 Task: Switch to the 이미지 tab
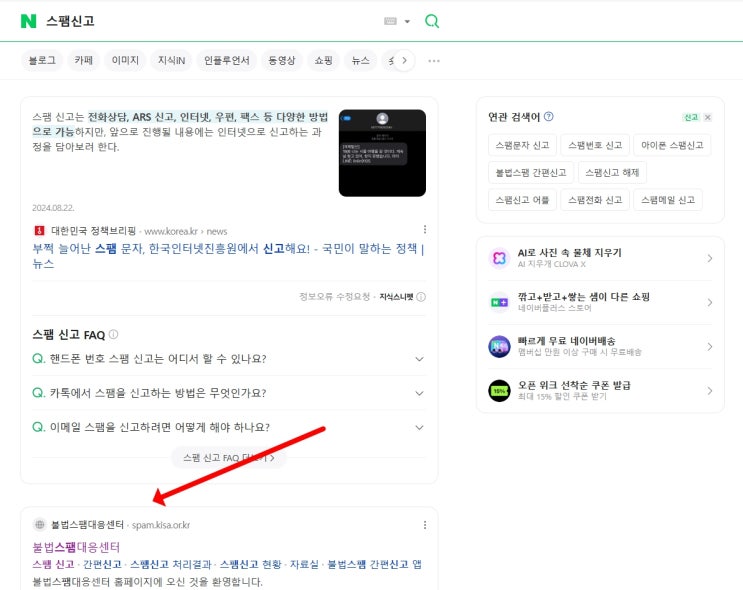(x=125, y=61)
